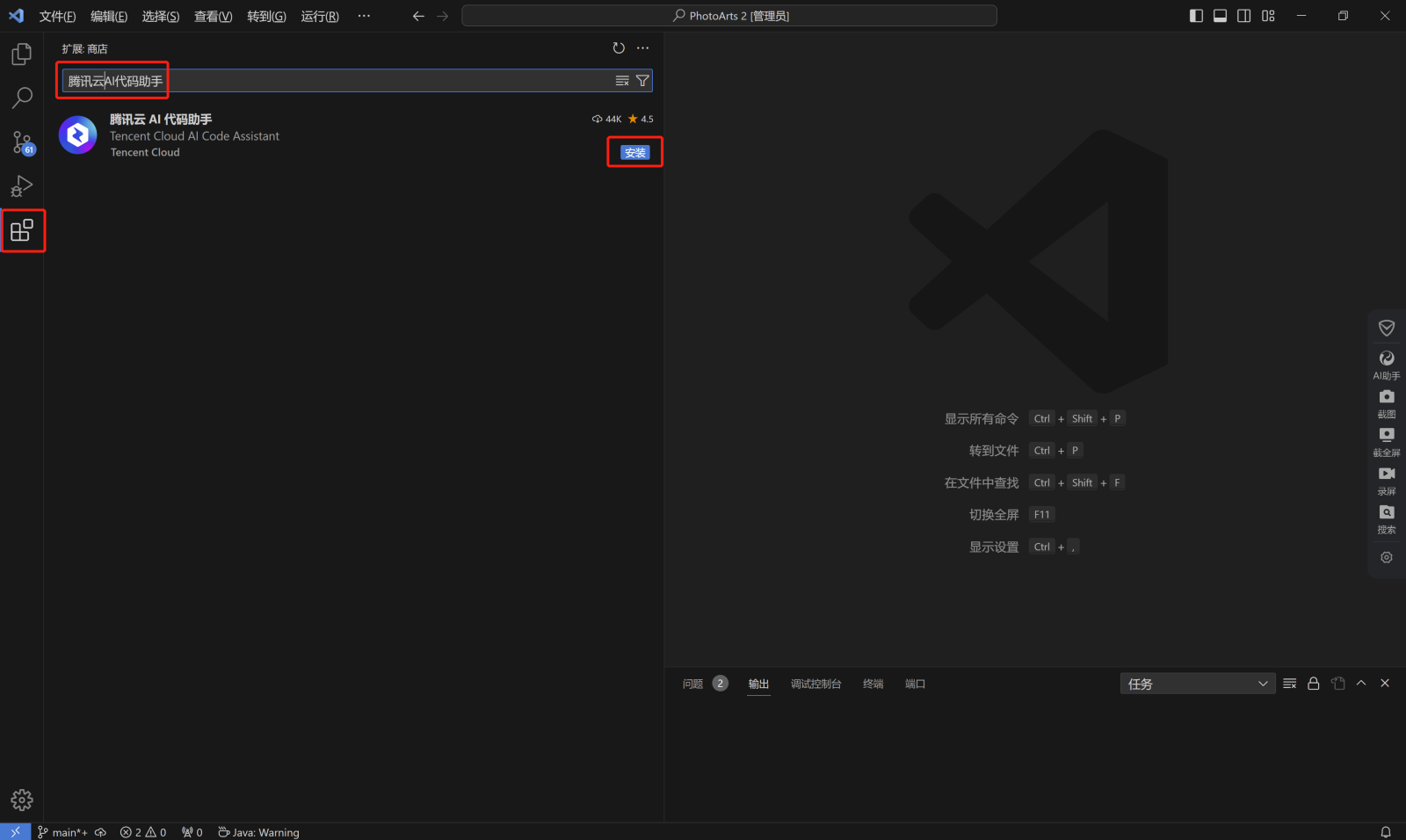Click the Tencent Cloud publisher name

[145, 153]
